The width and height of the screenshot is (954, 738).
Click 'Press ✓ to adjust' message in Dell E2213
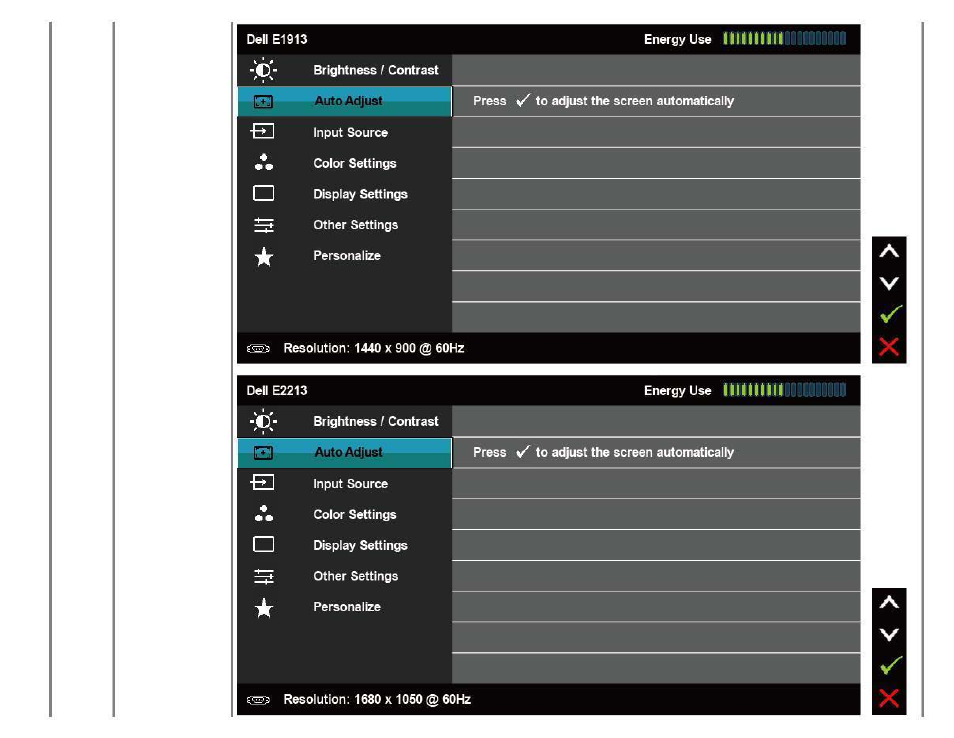pyautogui.click(x=604, y=452)
